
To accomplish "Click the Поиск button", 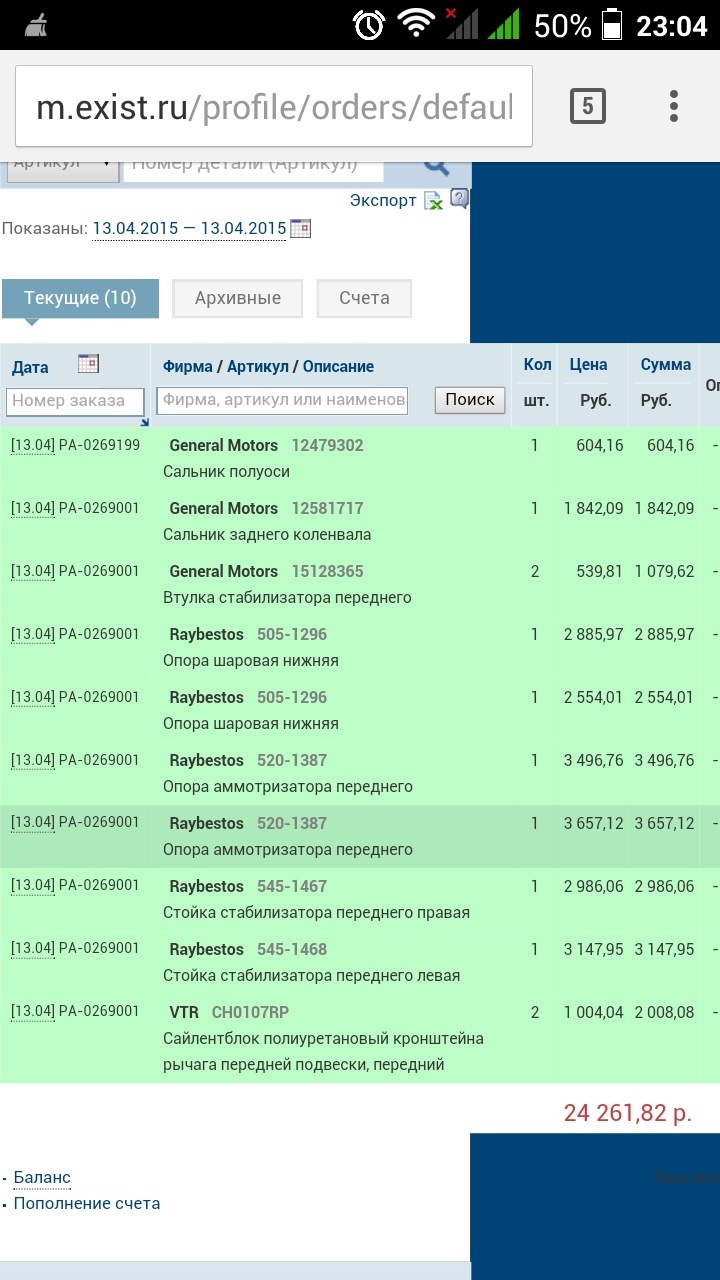I will tap(470, 400).
